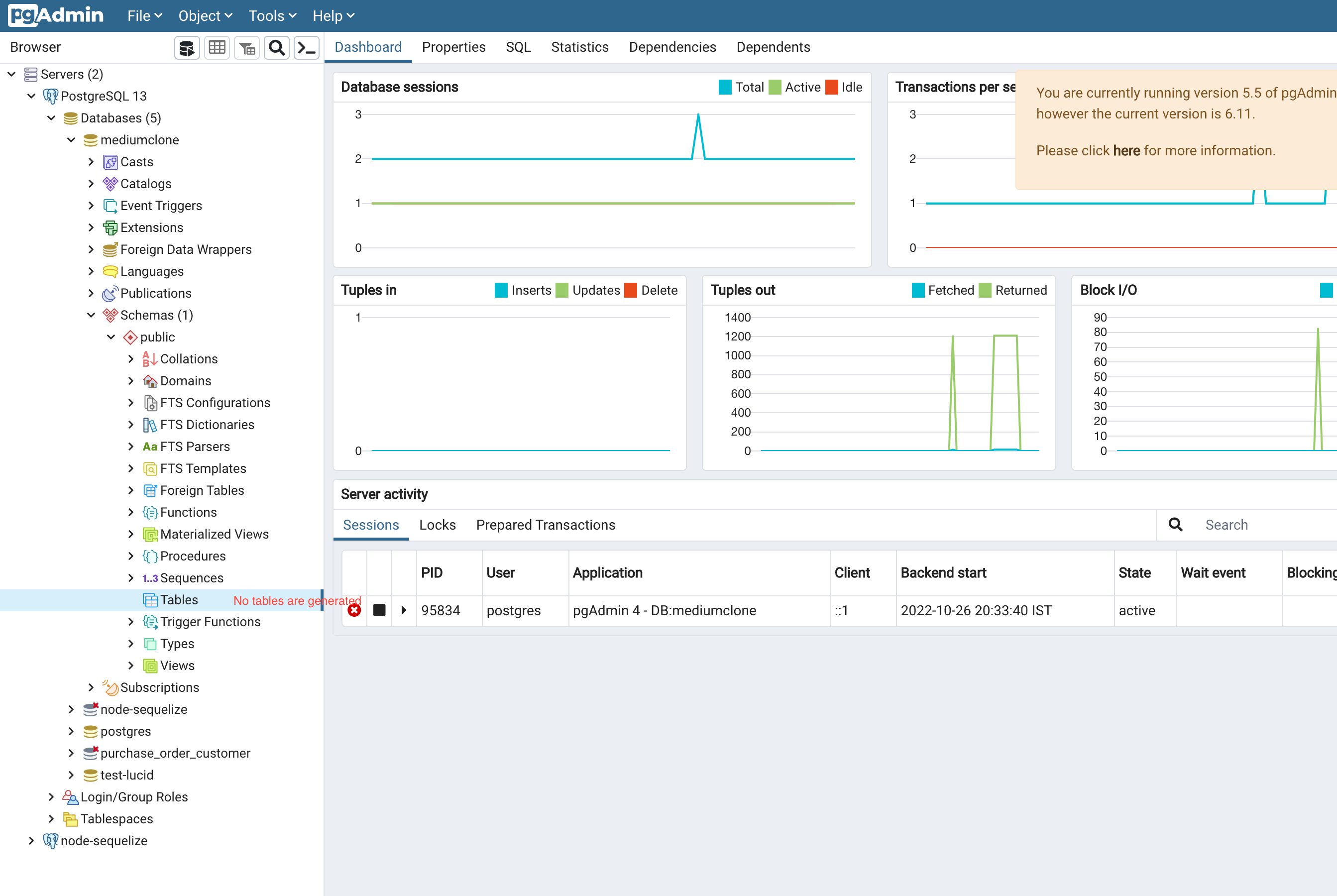Screen dimensions: 1337x896
Task: Click the search icon in Server activity
Action: [1176, 524]
